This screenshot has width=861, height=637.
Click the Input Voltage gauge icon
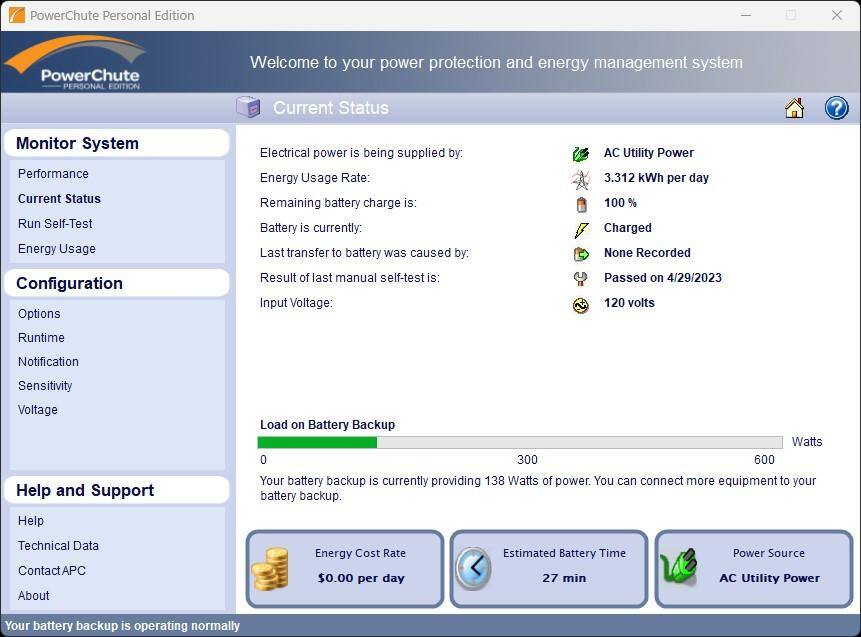[581, 303]
